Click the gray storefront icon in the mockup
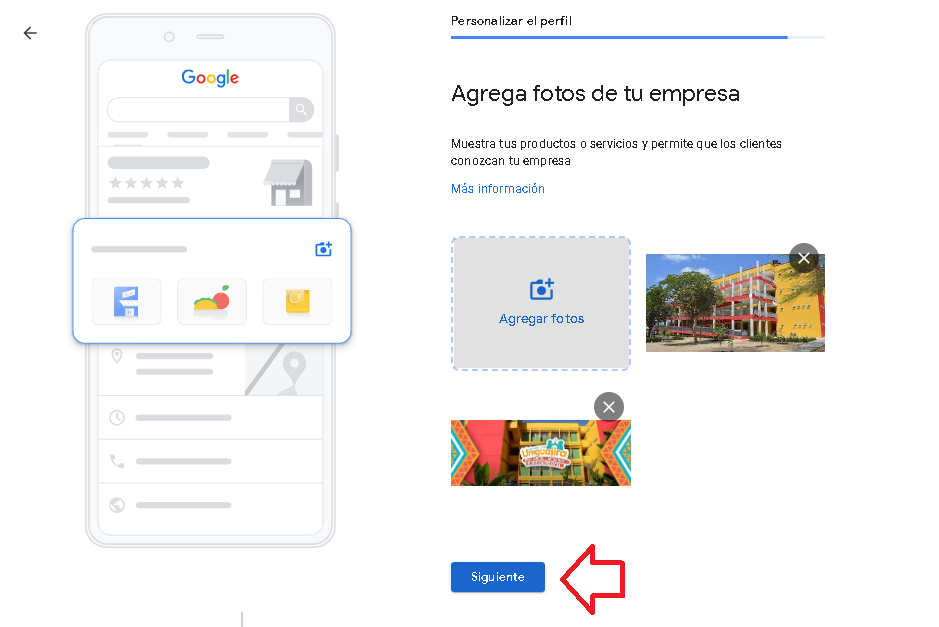This screenshot has height=627, width=939. click(288, 183)
